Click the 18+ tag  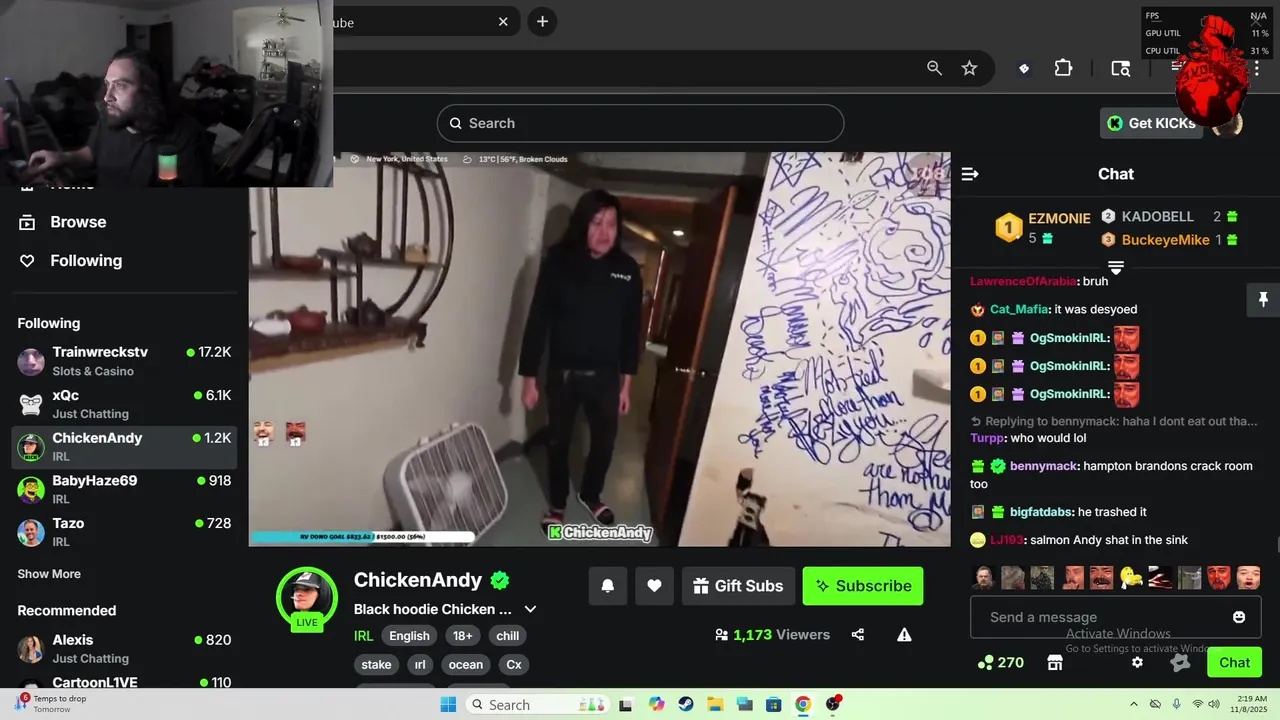point(463,636)
